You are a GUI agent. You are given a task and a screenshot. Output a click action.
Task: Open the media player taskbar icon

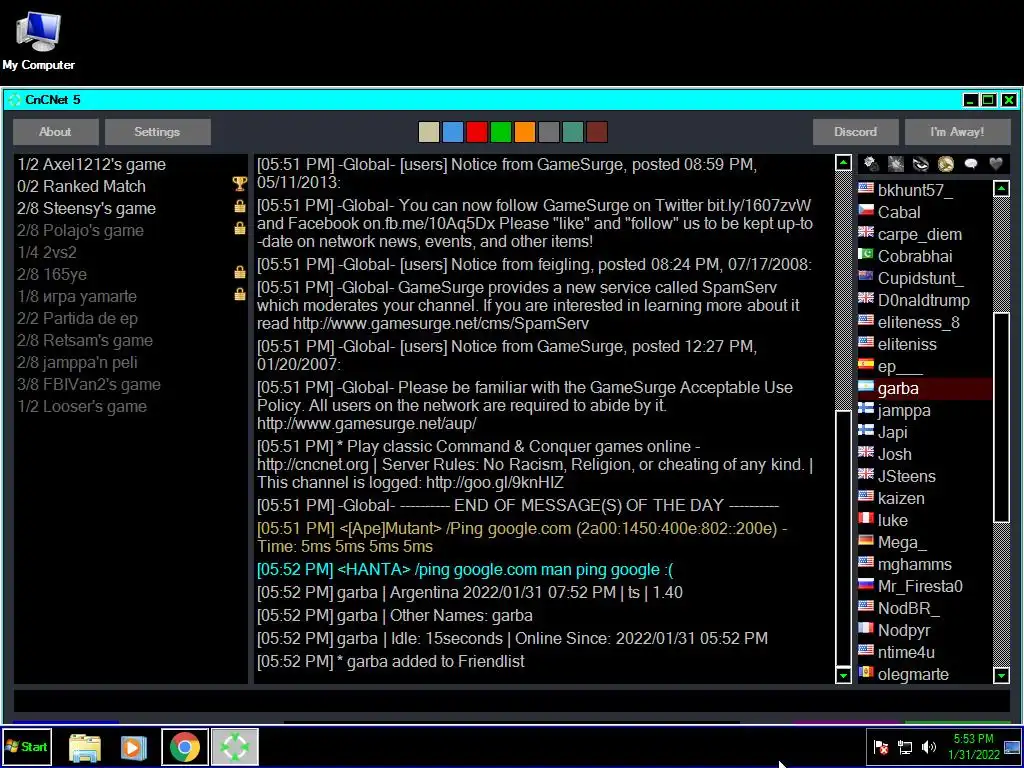tap(133, 748)
